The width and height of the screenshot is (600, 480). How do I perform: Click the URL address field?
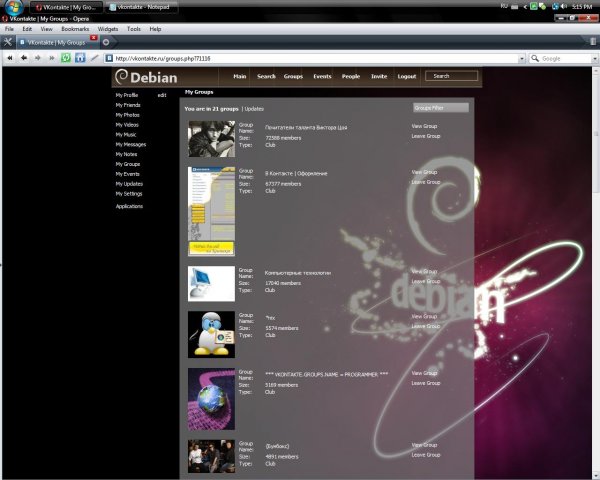coord(316,58)
